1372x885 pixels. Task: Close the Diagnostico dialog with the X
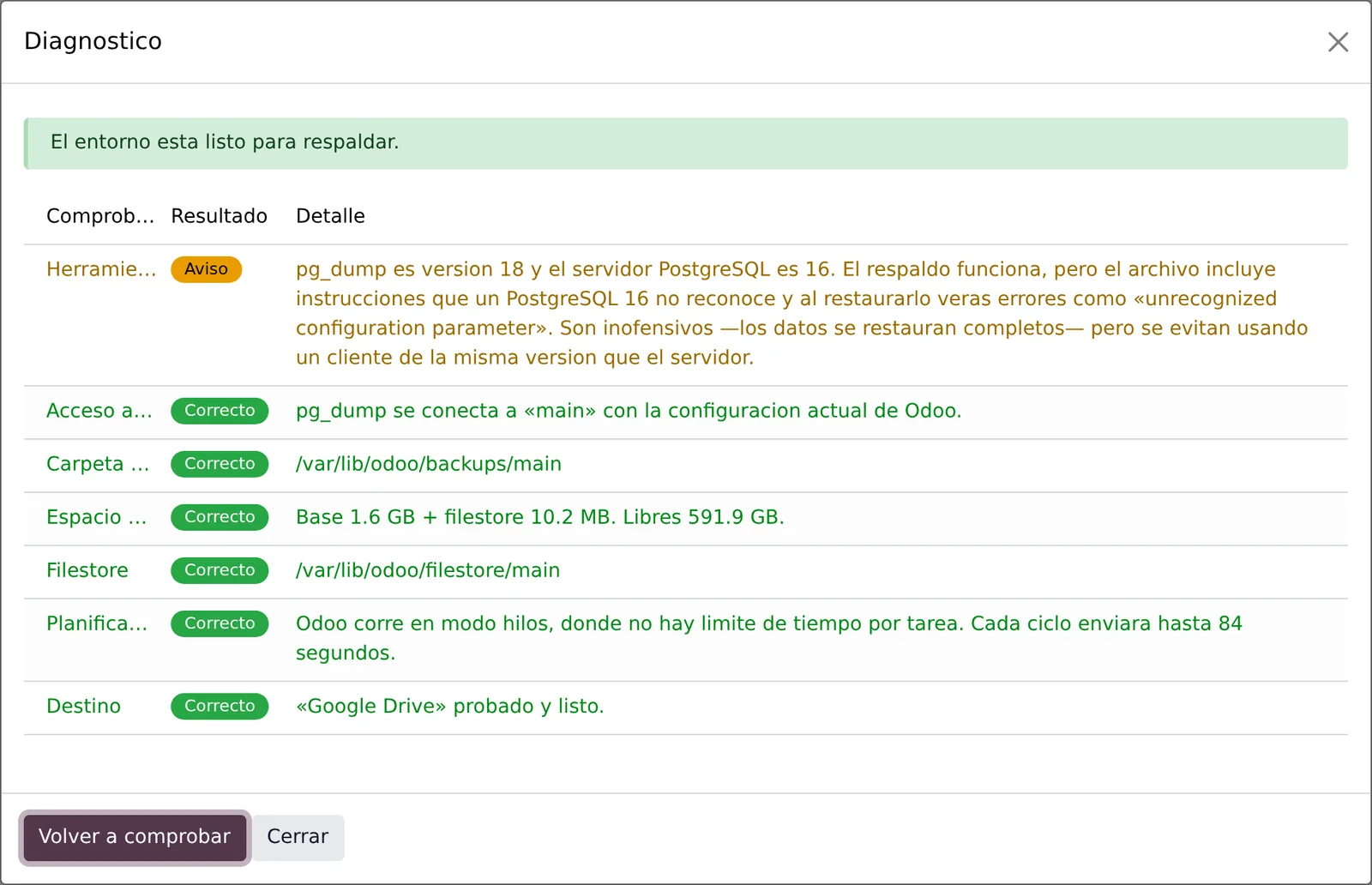click(x=1338, y=42)
